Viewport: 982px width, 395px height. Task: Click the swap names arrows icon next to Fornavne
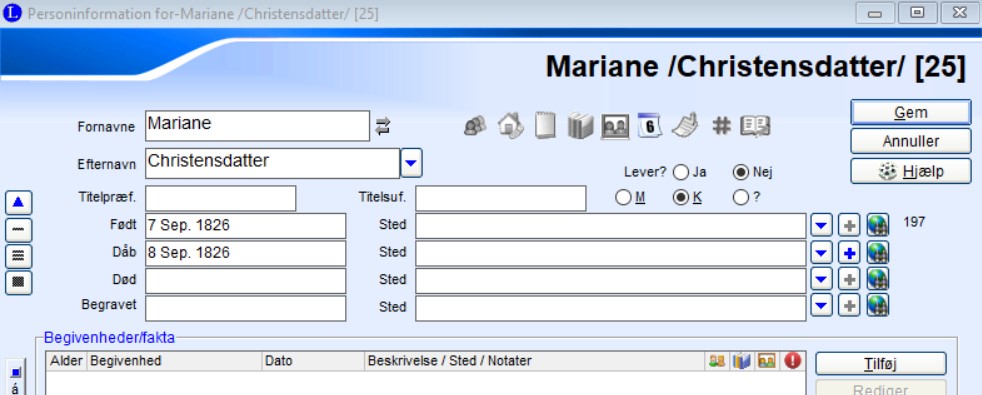point(383,127)
